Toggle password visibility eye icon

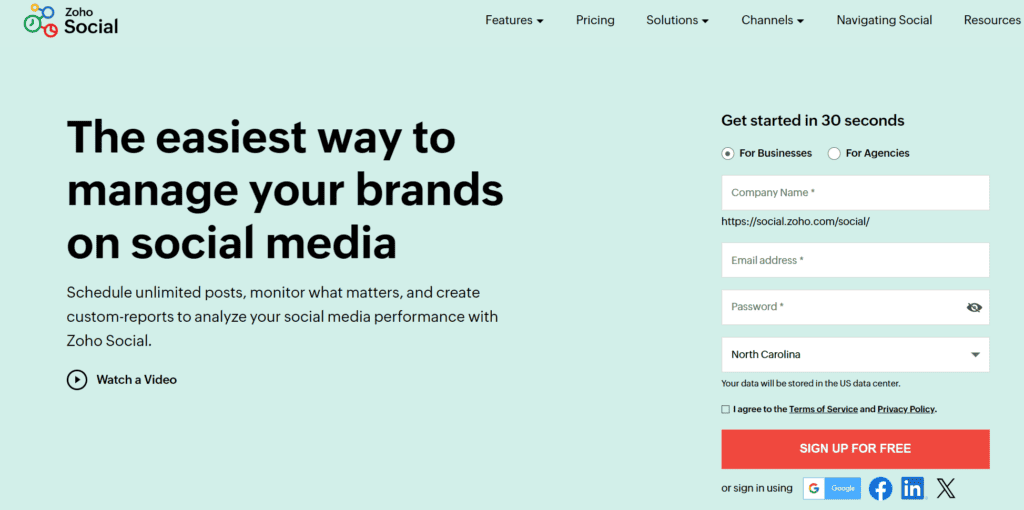tap(974, 308)
